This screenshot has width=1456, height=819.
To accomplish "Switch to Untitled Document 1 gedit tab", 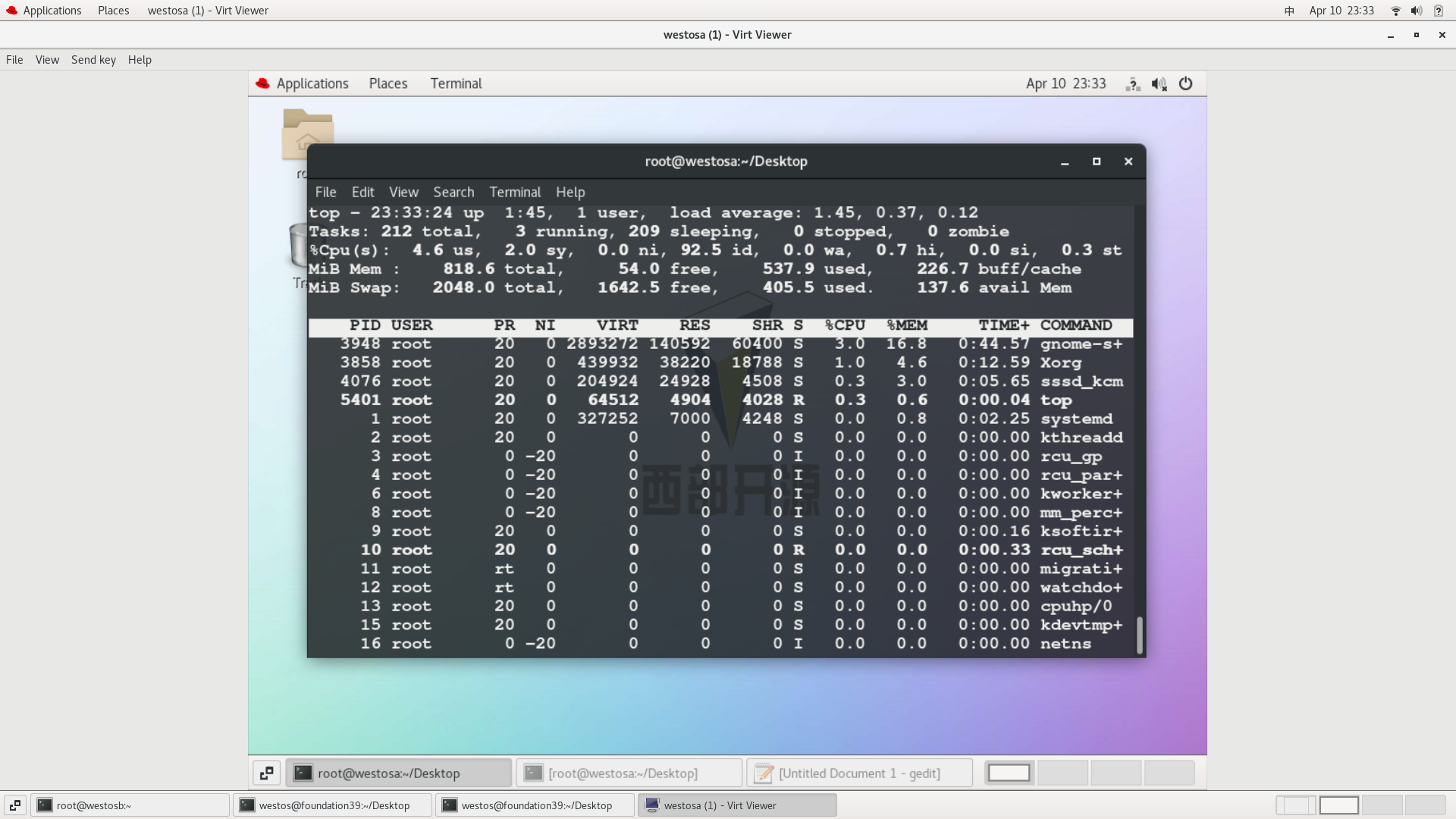I will [858, 773].
